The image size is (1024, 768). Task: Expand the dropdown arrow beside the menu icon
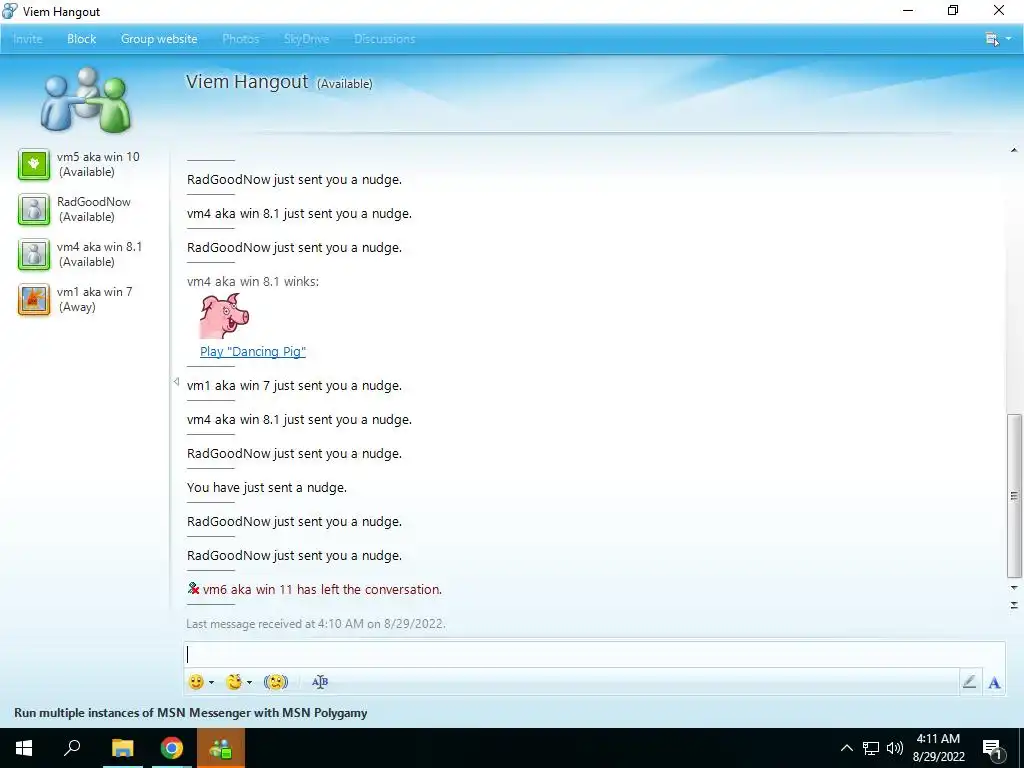tap(1008, 39)
